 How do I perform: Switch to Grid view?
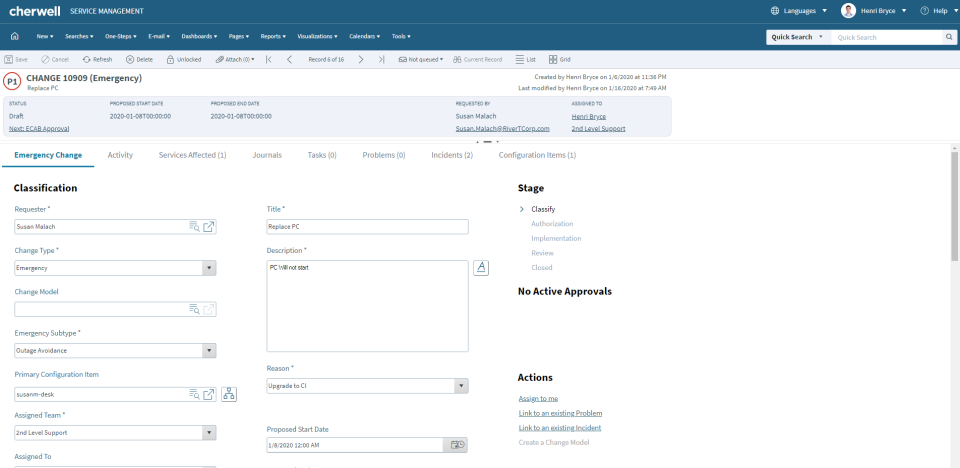click(560, 59)
